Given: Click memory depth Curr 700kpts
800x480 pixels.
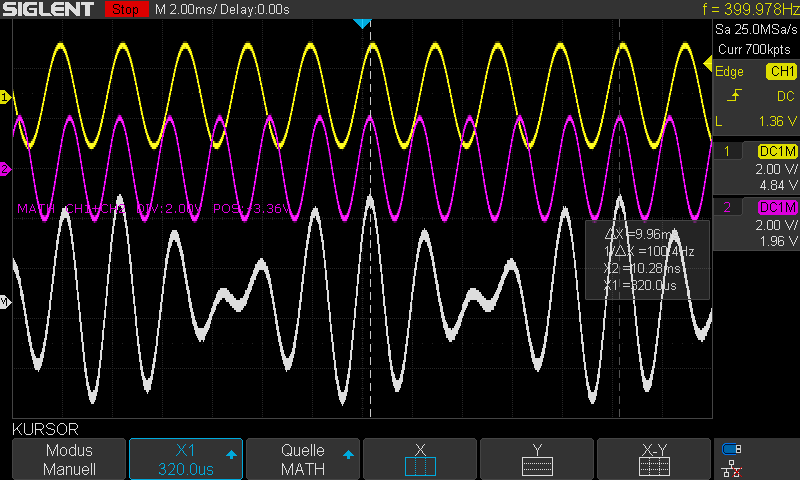Looking at the screenshot, I should tap(754, 49).
